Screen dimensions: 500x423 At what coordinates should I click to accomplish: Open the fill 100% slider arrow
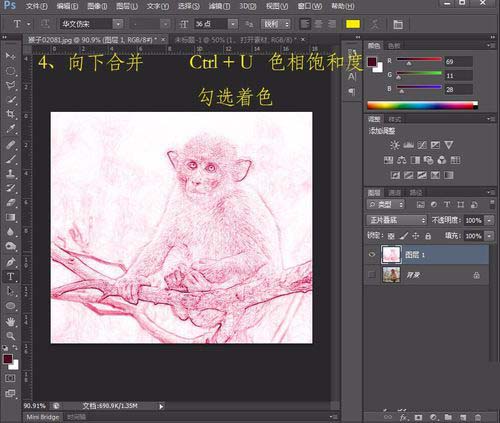click(x=489, y=236)
